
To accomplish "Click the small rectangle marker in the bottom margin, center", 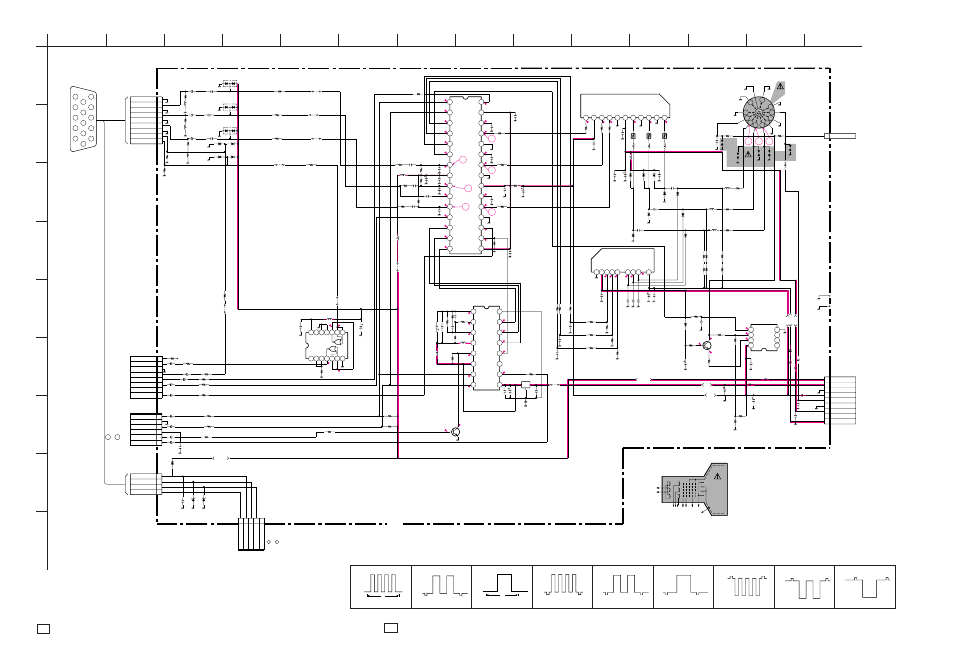I will point(391,628).
